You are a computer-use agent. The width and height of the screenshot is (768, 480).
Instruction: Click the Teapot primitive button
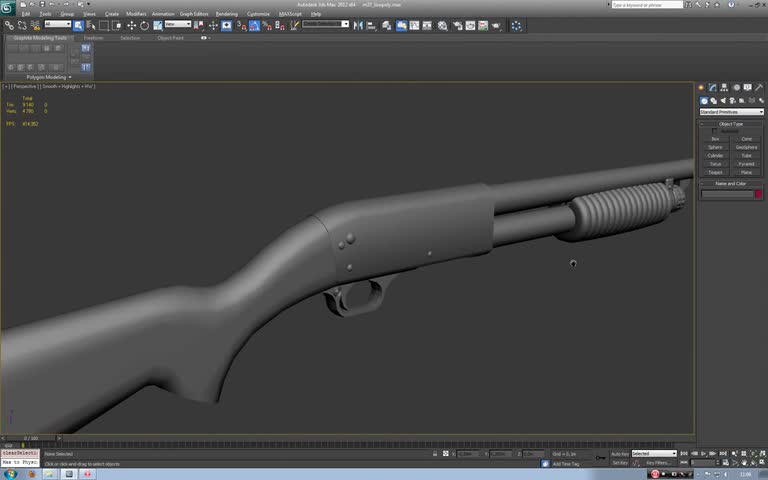coord(715,172)
